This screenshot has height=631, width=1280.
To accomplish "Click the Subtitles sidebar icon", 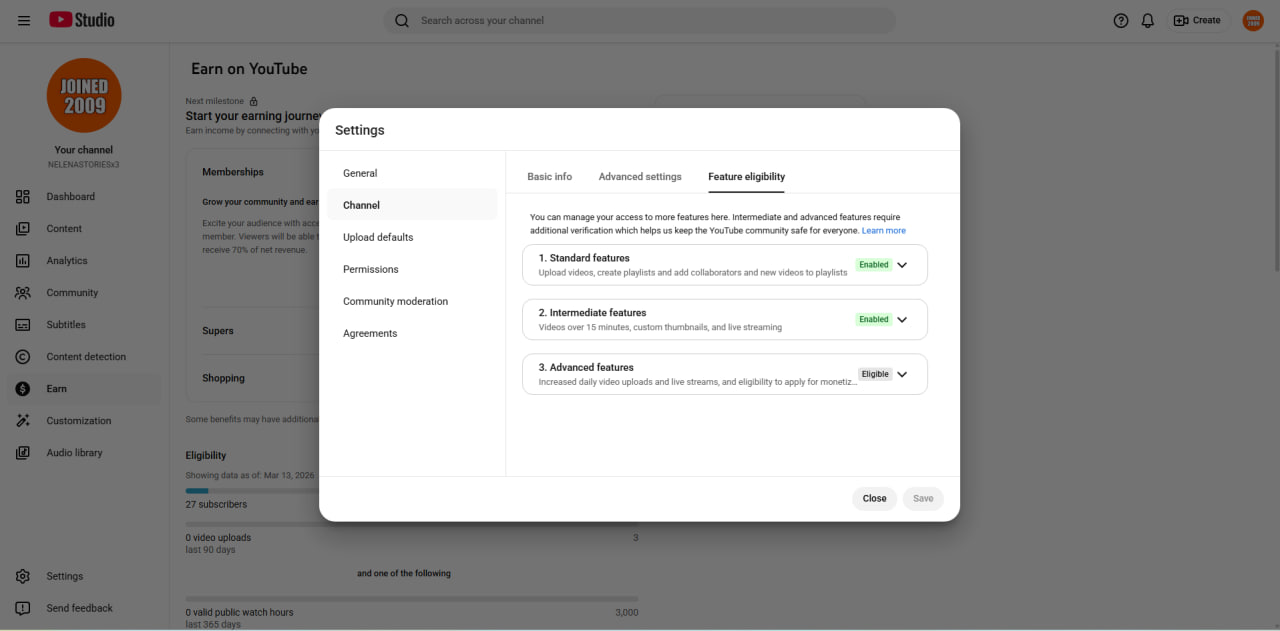I will (x=23, y=325).
